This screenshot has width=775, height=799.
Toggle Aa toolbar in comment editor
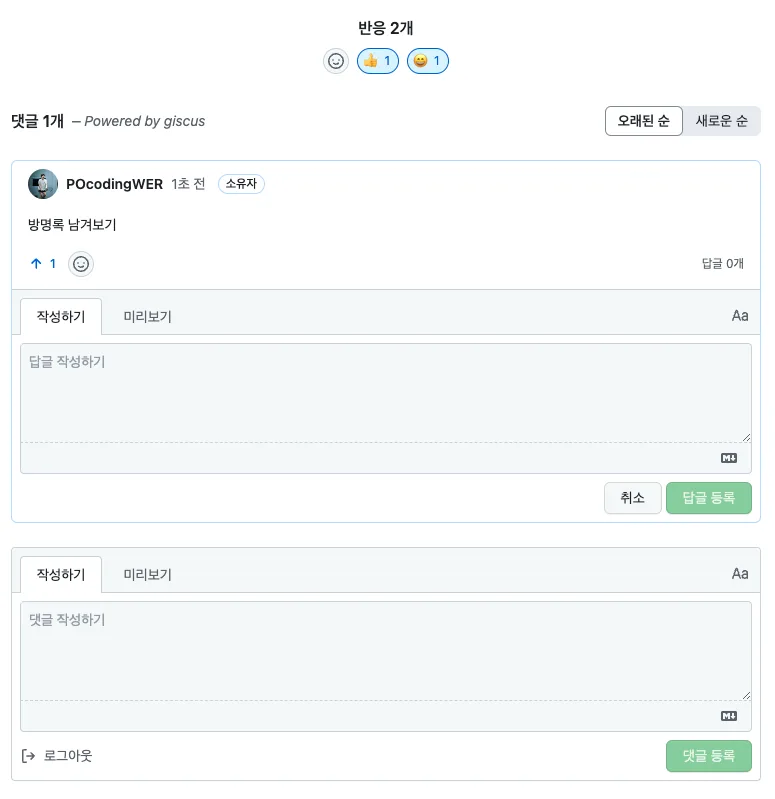740,574
